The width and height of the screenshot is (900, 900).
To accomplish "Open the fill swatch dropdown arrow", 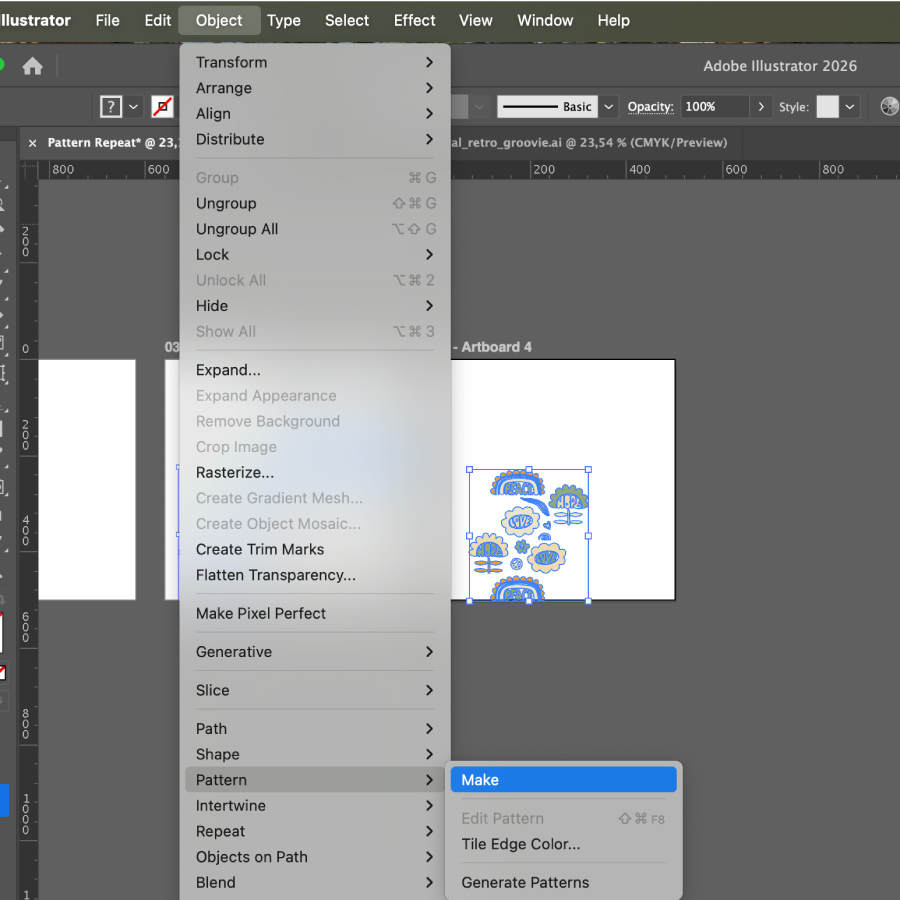I will tap(133, 107).
